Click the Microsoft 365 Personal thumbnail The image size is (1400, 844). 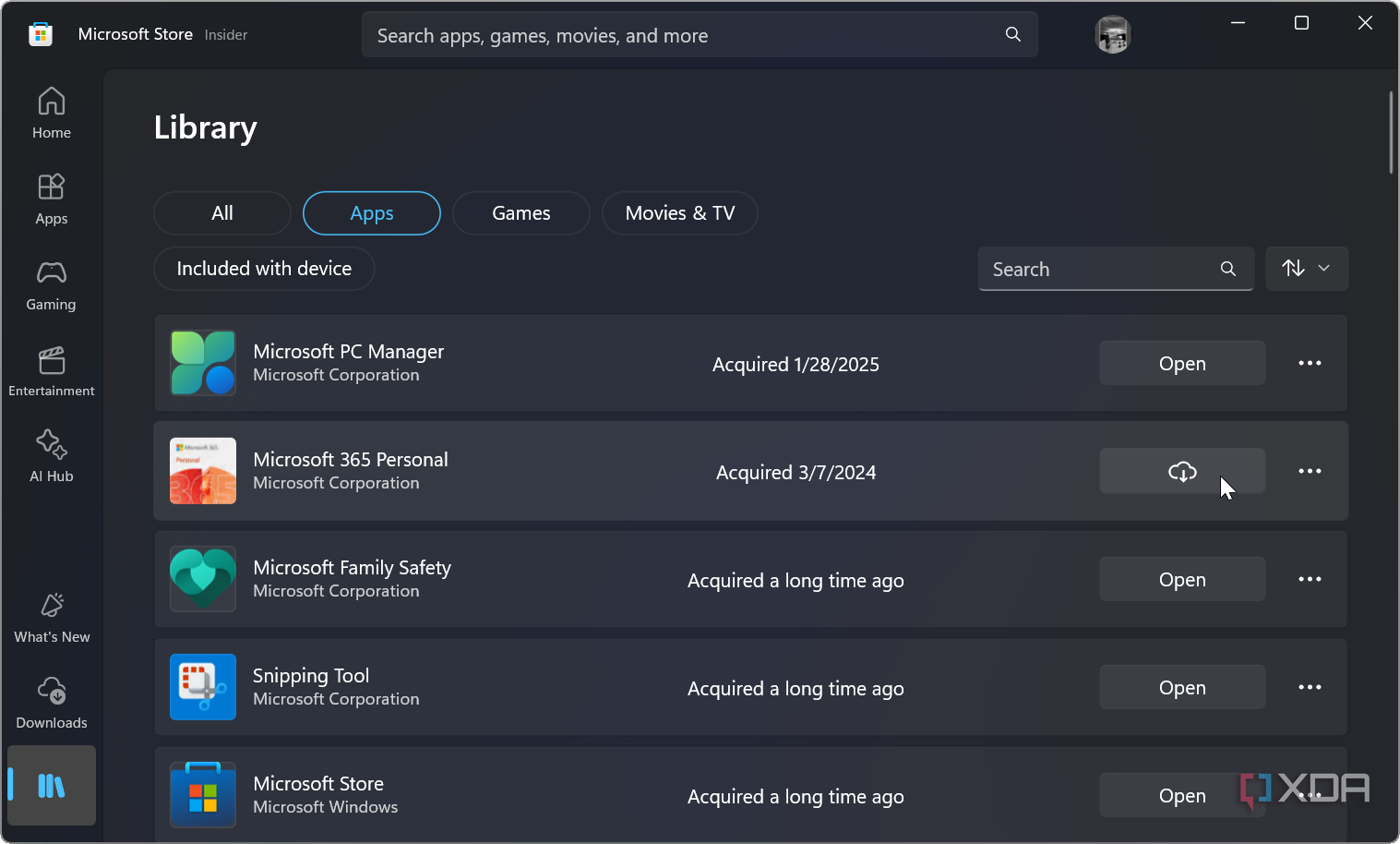coord(203,471)
